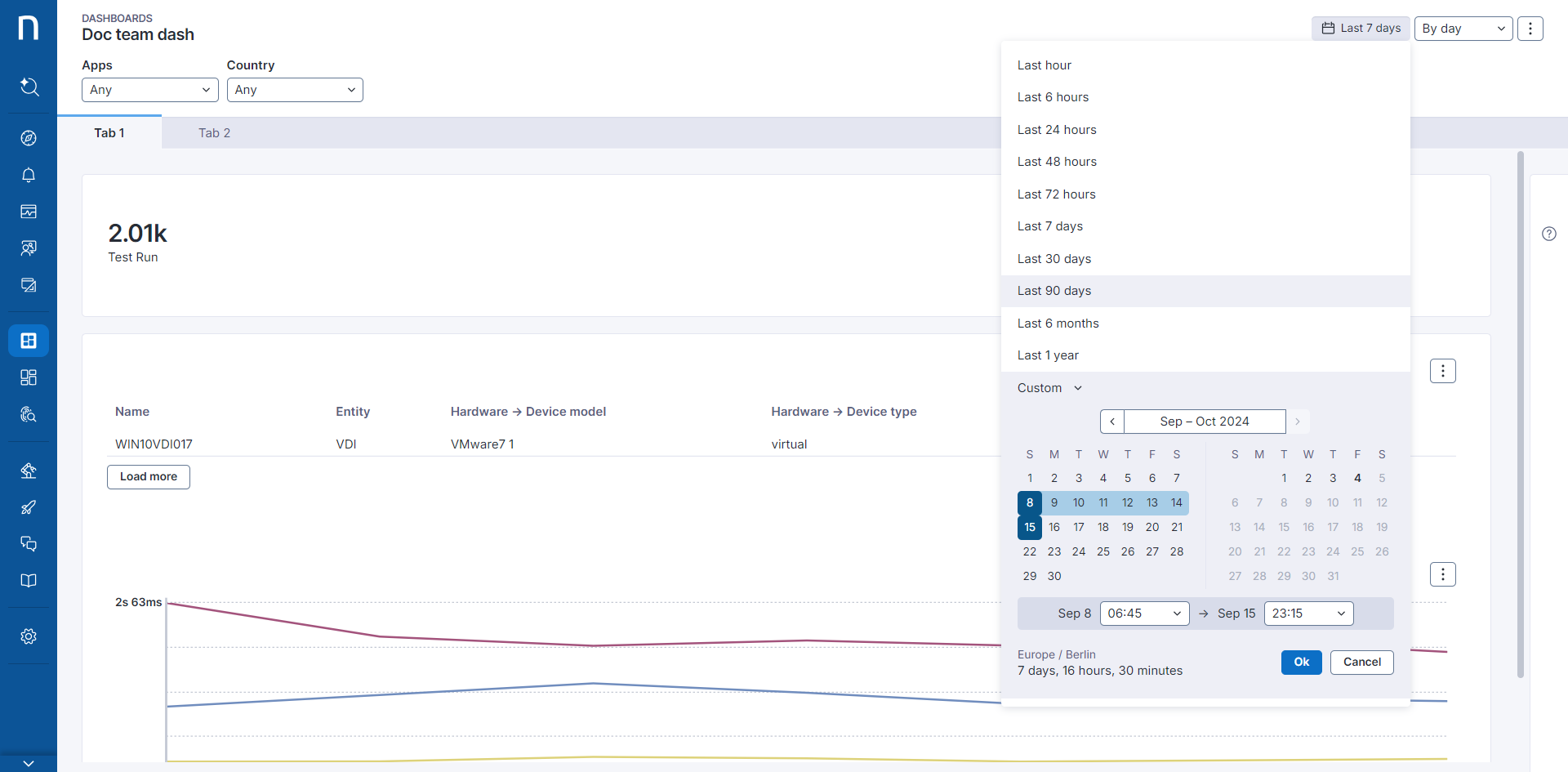Image resolution: width=1568 pixels, height=772 pixels.
Task: Click the alerts bell icon in sidebar
Action: pos(29,175)
